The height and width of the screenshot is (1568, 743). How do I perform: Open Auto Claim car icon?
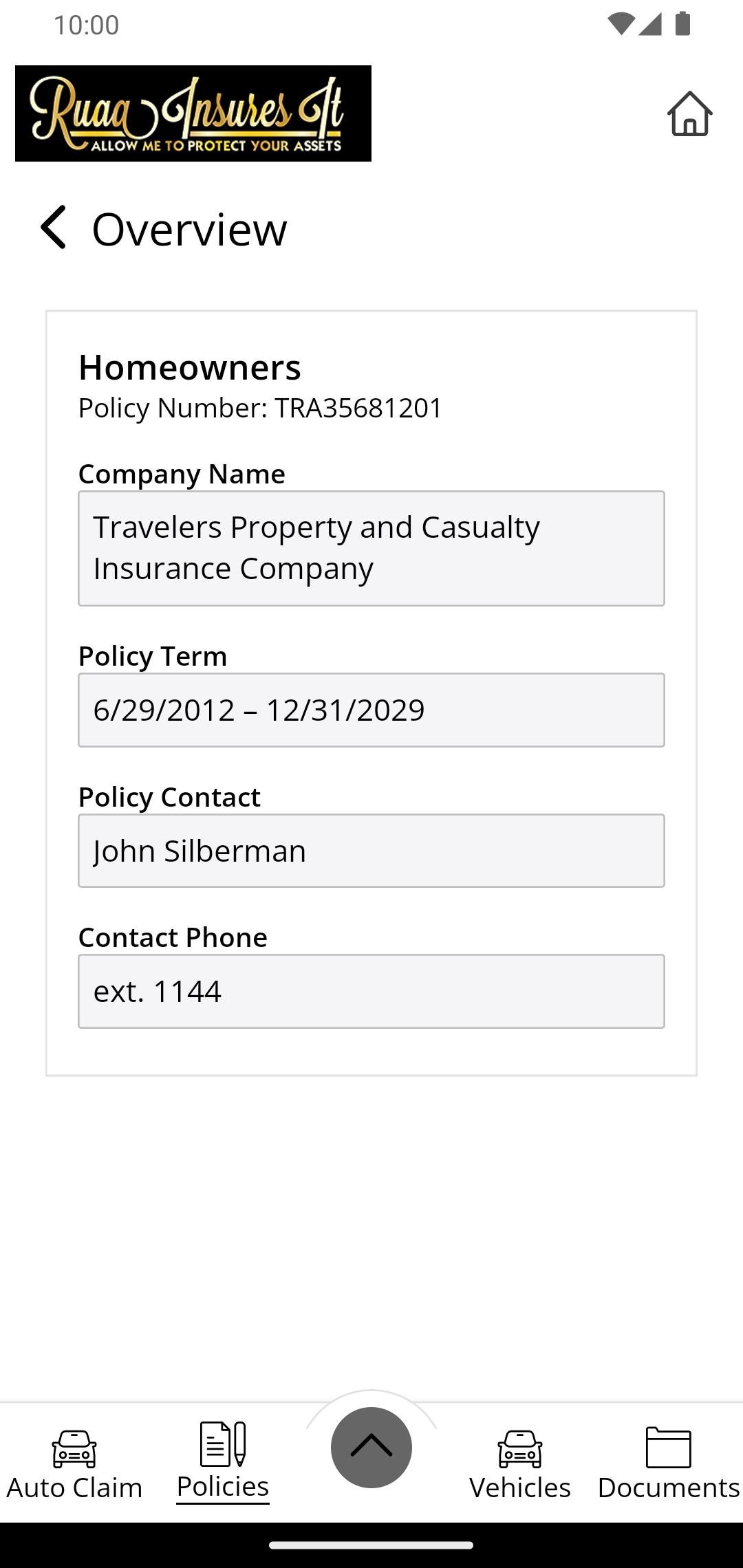click(74, 1448)
